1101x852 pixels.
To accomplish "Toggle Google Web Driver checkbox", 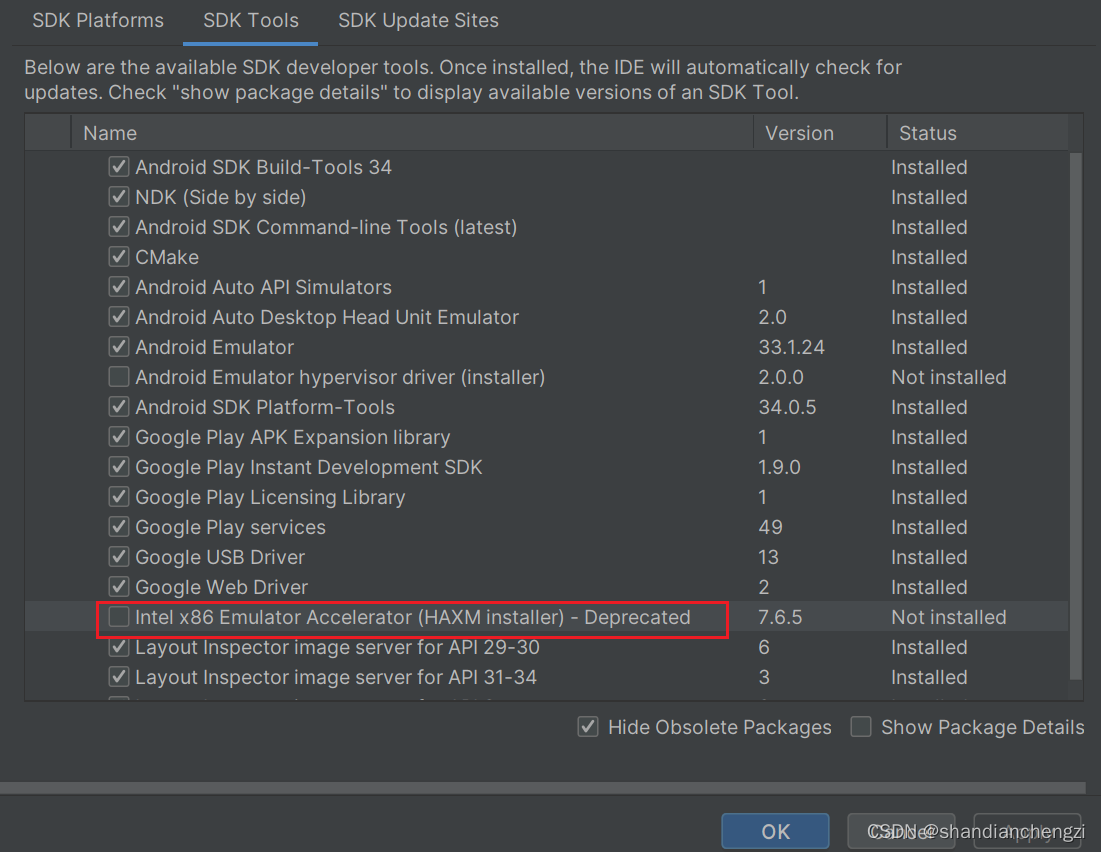I will [x=119, y=586].
